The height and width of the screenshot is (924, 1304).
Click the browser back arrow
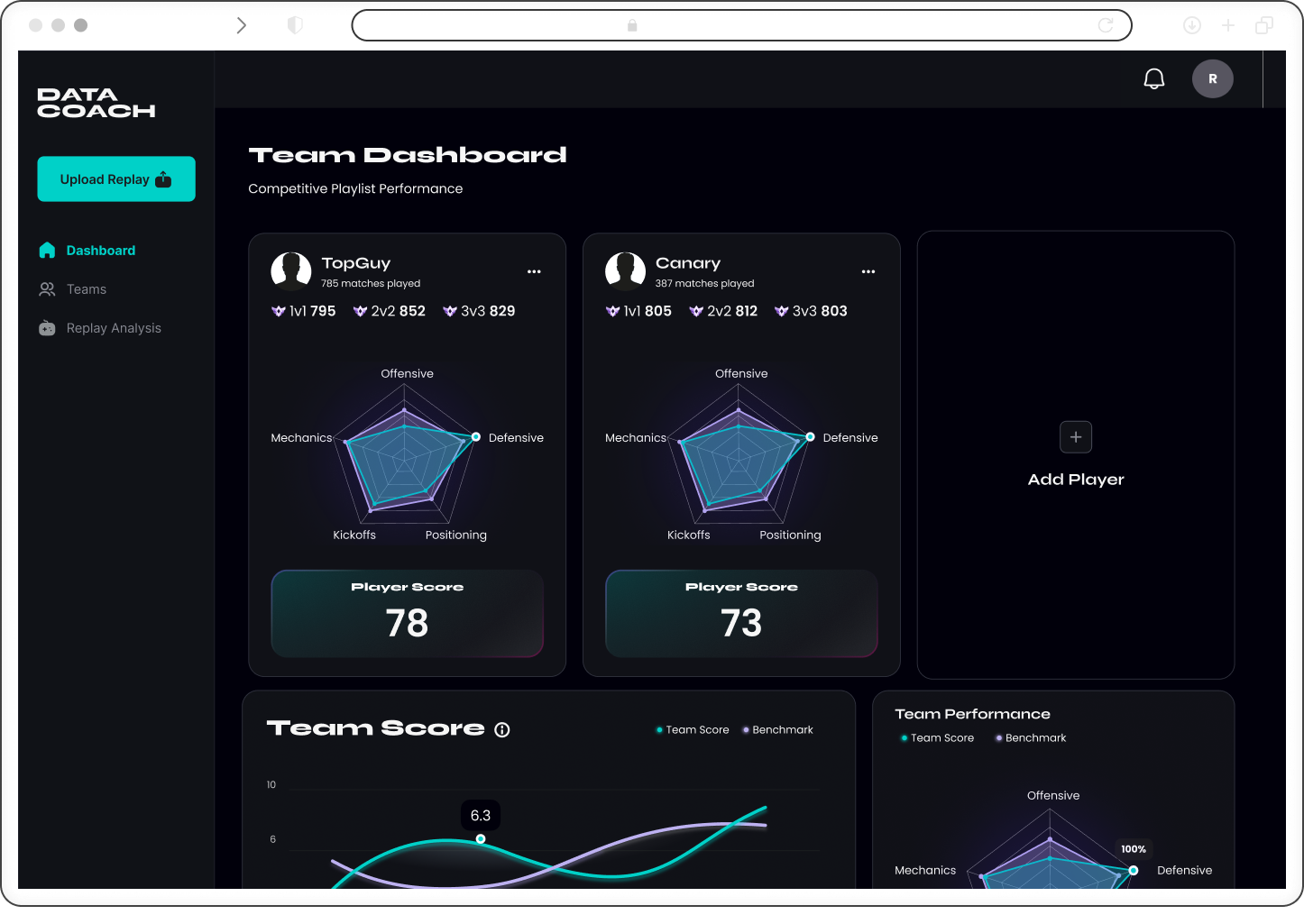point(241,25)
